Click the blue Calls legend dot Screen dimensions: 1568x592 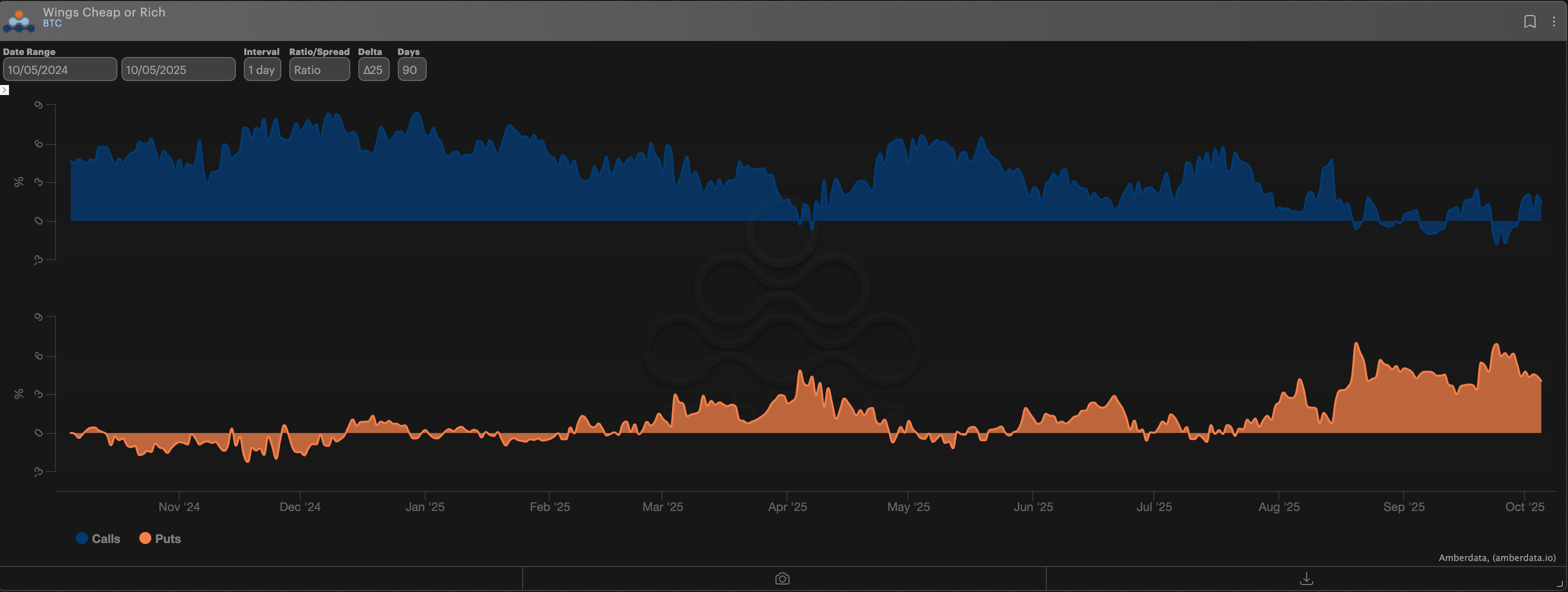coord(82,538)
